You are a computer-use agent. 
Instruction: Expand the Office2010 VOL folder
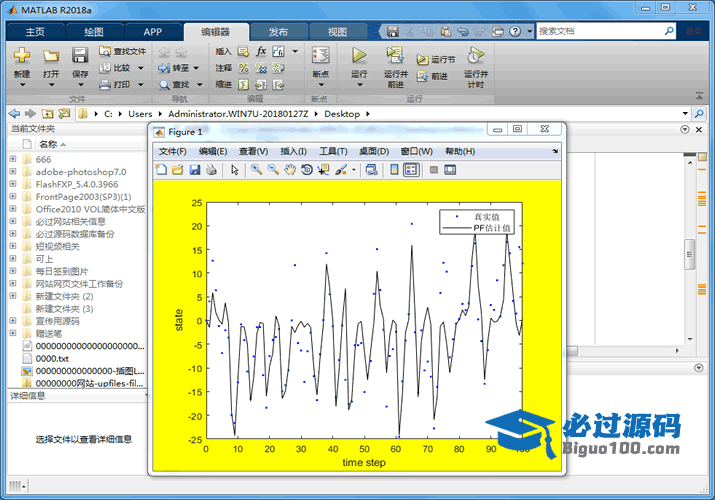[x=13, y=209]
